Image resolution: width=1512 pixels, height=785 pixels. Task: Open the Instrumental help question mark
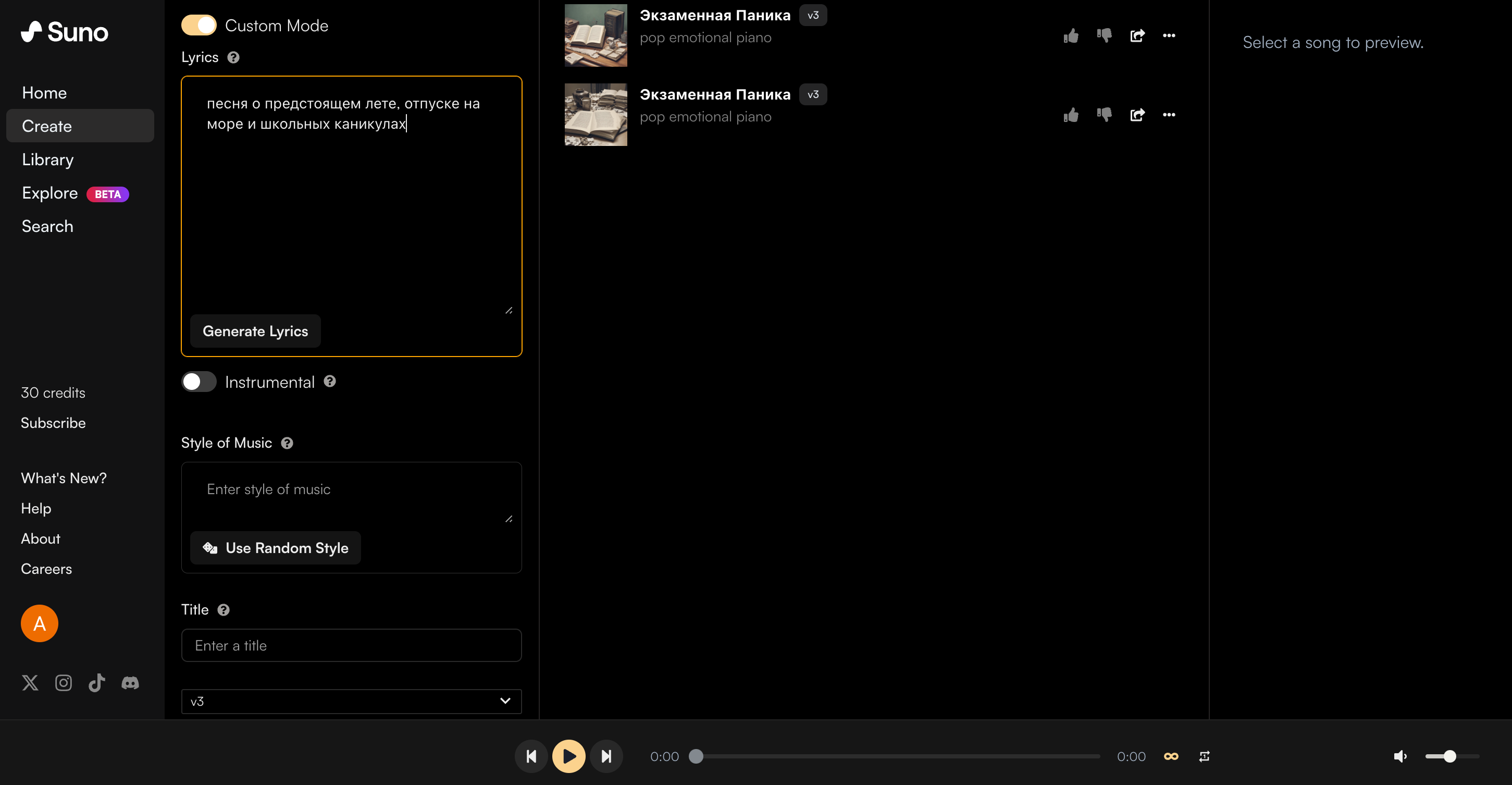click(330, 382)
